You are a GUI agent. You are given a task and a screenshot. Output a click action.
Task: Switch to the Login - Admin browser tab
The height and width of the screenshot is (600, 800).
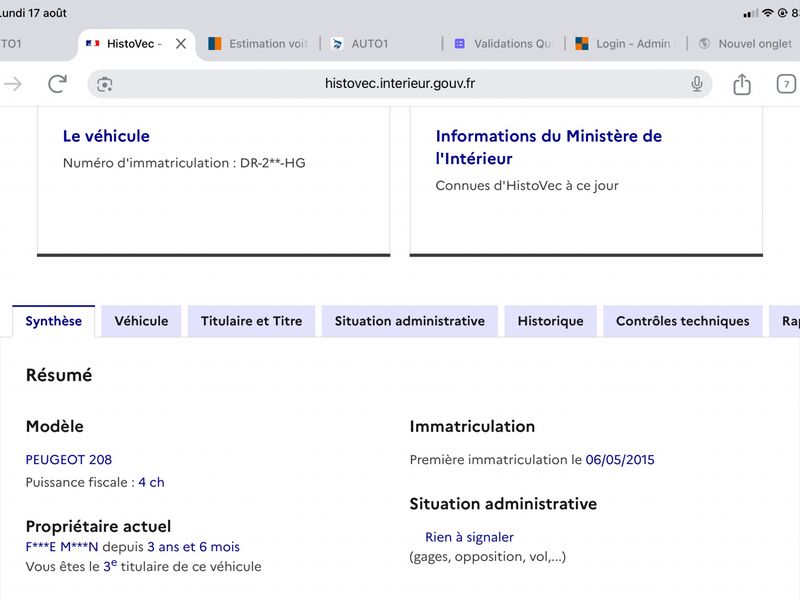coord(626,44)
